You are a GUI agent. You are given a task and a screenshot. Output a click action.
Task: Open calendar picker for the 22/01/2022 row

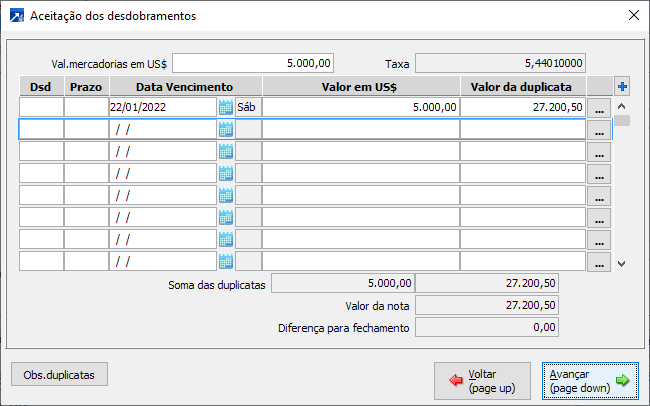pos(226,107)
